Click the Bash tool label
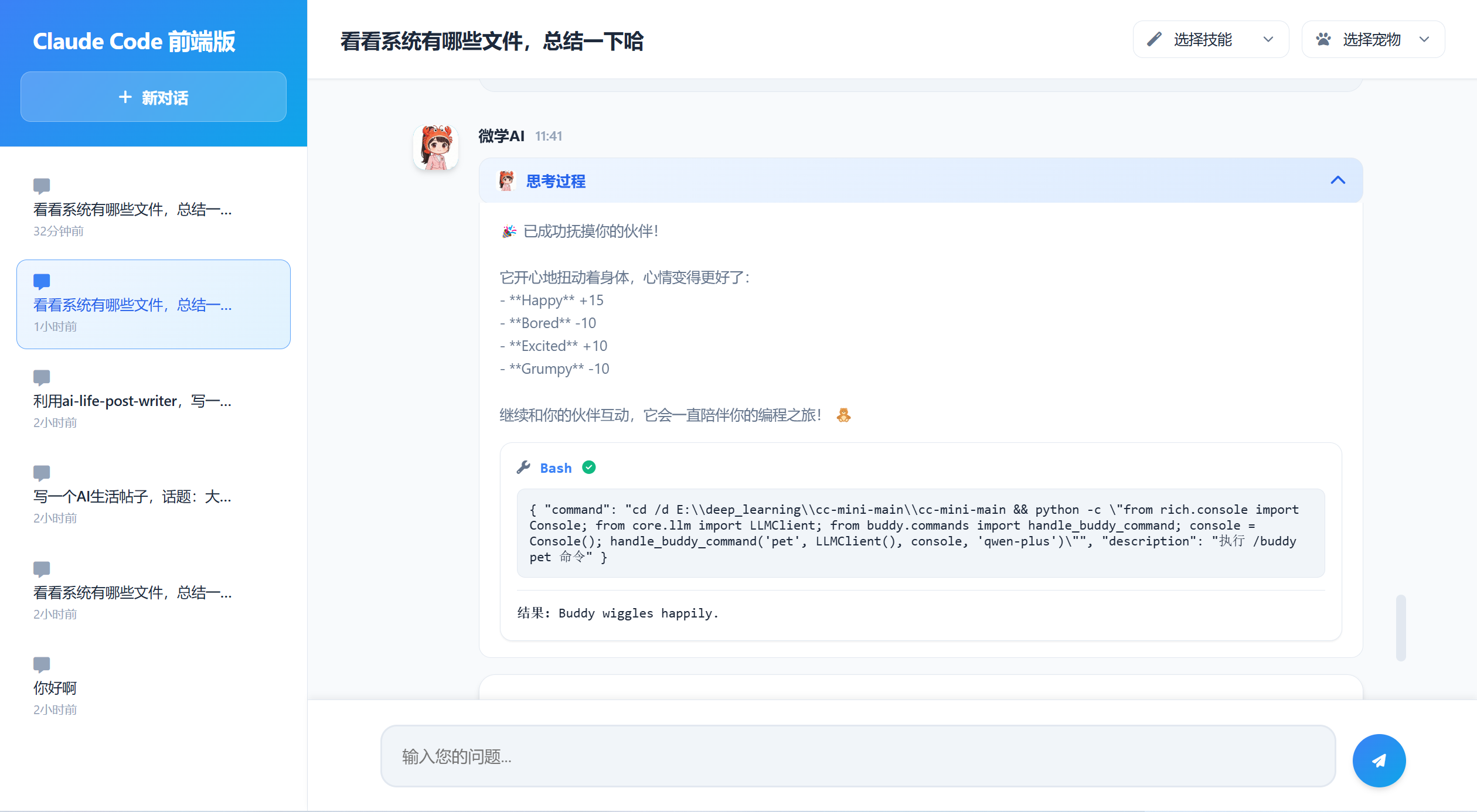Image resolution: width=1477 pixels, height=812 pixels. pyautogui.click(x=556, y=468)
